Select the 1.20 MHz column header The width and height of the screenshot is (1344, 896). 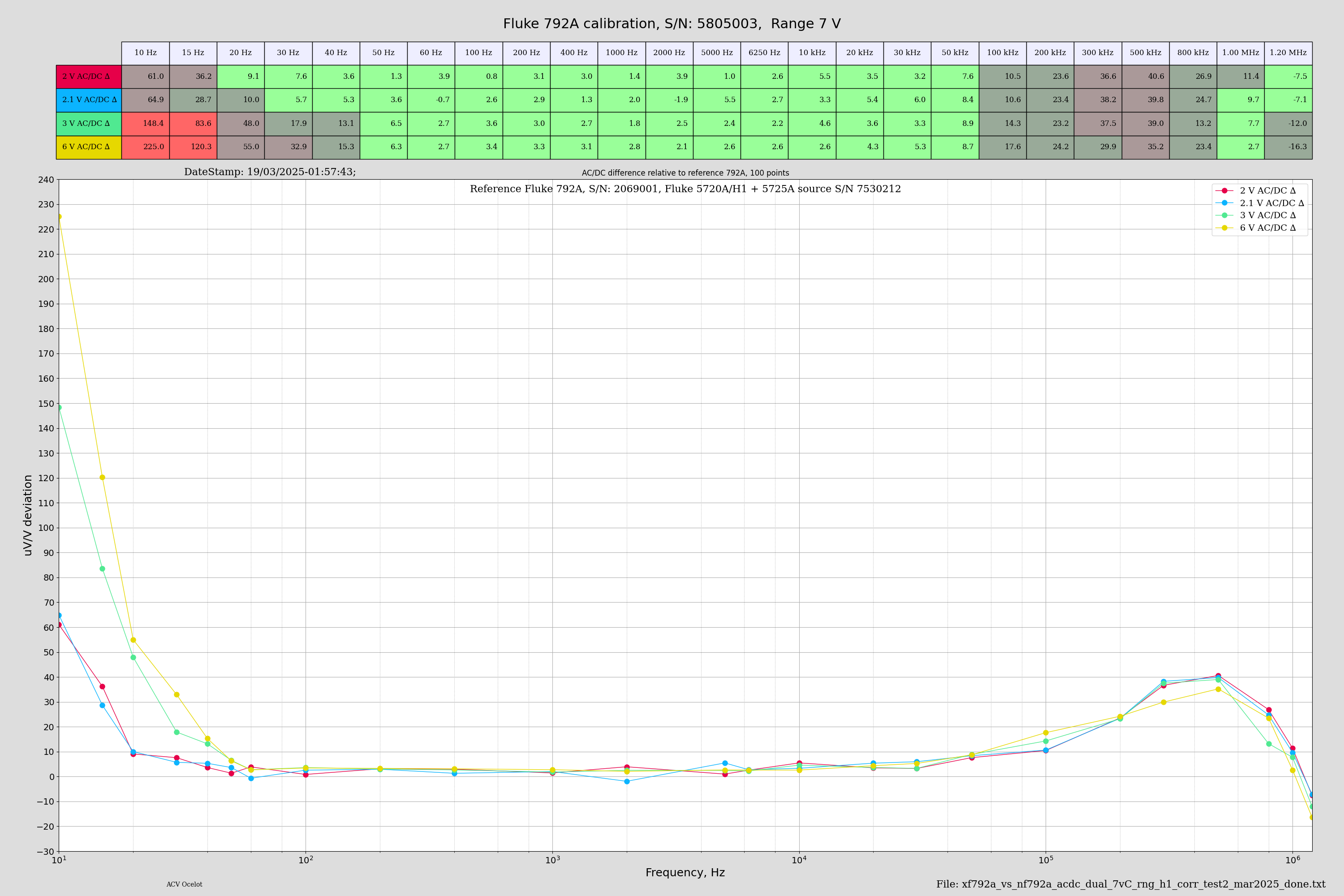[1288, 53]
